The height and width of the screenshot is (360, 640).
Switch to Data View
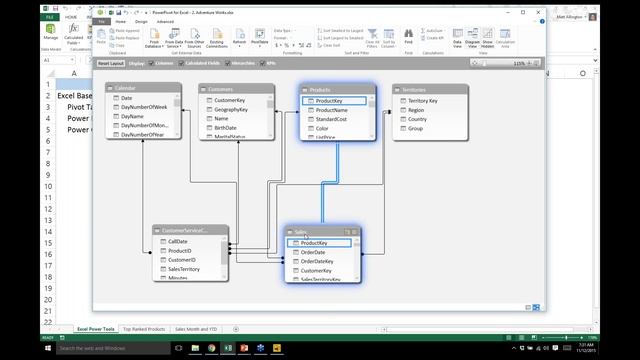[458, 38]
